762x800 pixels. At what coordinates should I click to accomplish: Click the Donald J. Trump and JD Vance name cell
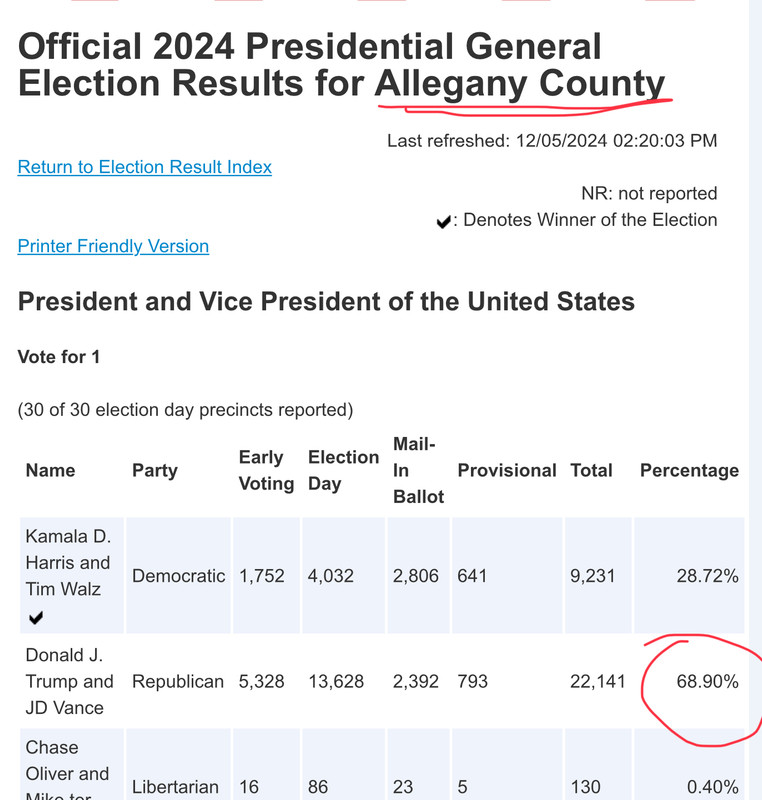[x=72, y=681]
